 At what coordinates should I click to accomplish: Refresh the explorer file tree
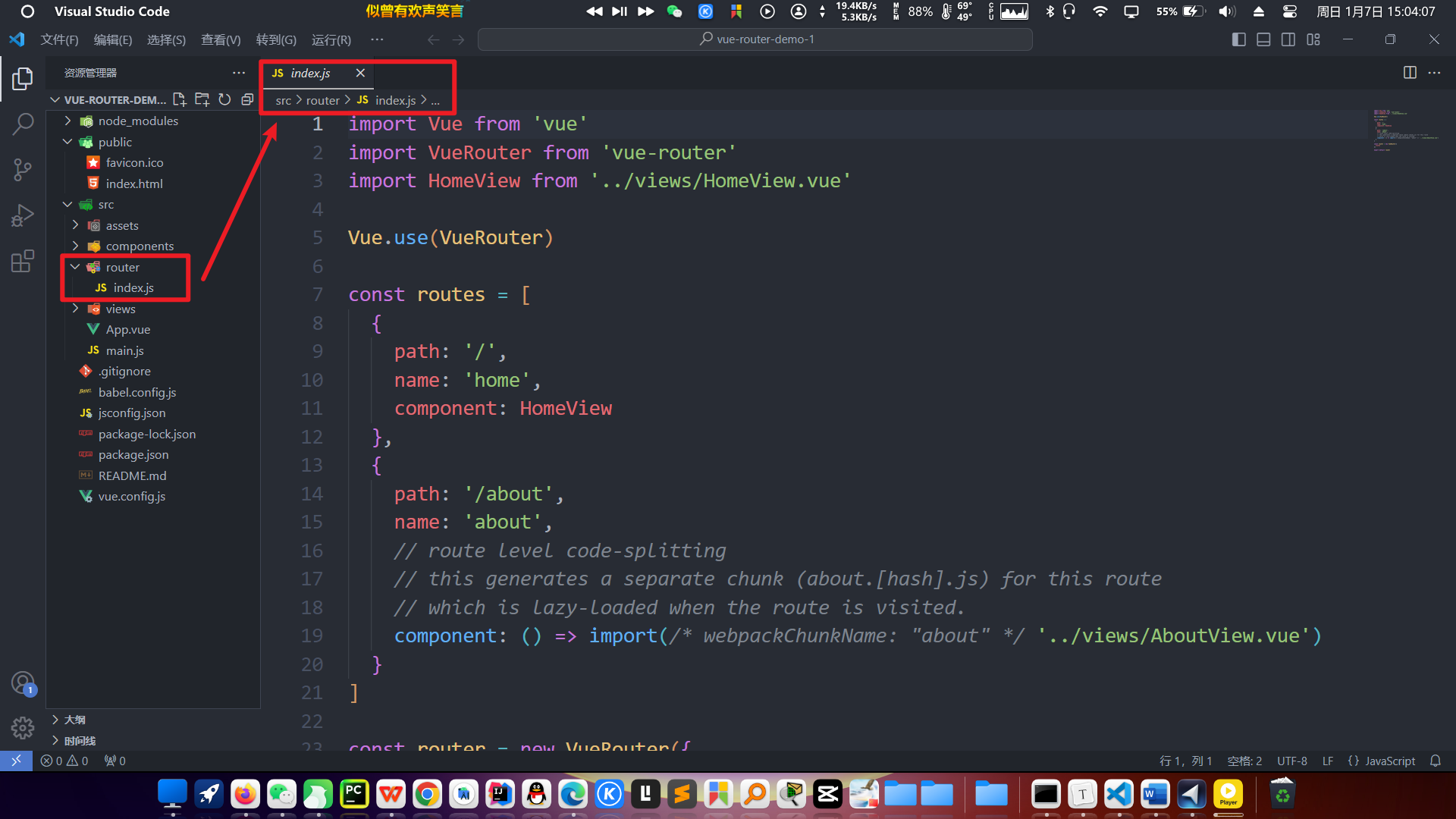point(224,99)
